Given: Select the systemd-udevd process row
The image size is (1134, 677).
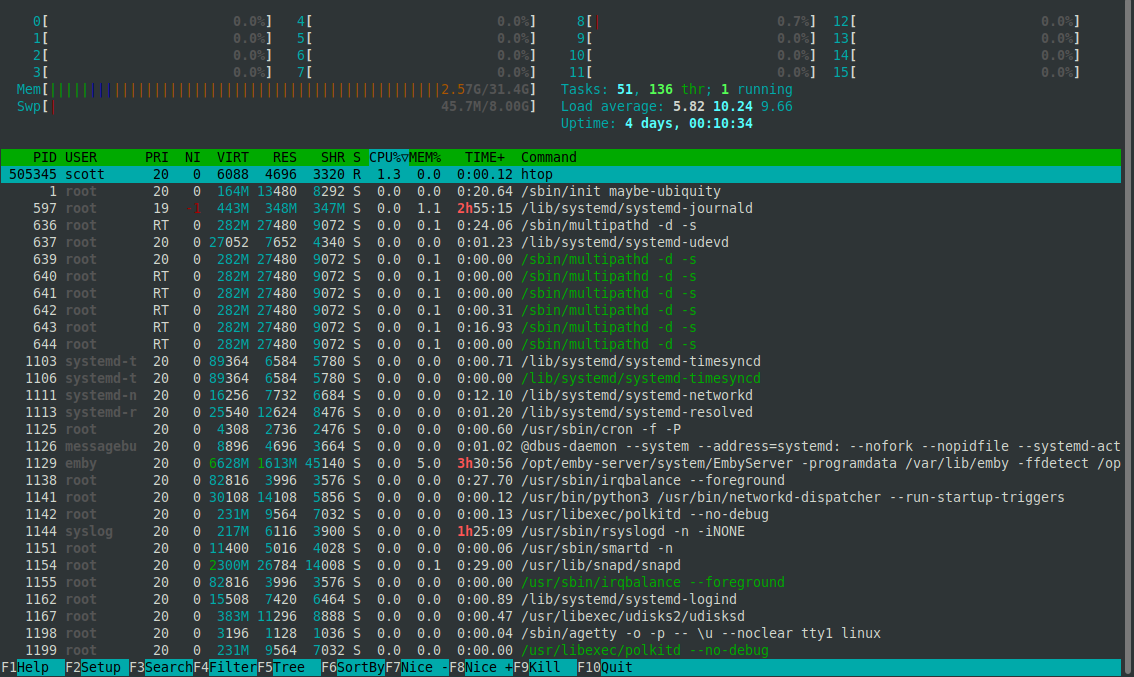Looking at the screenshot, I should 560,242.
